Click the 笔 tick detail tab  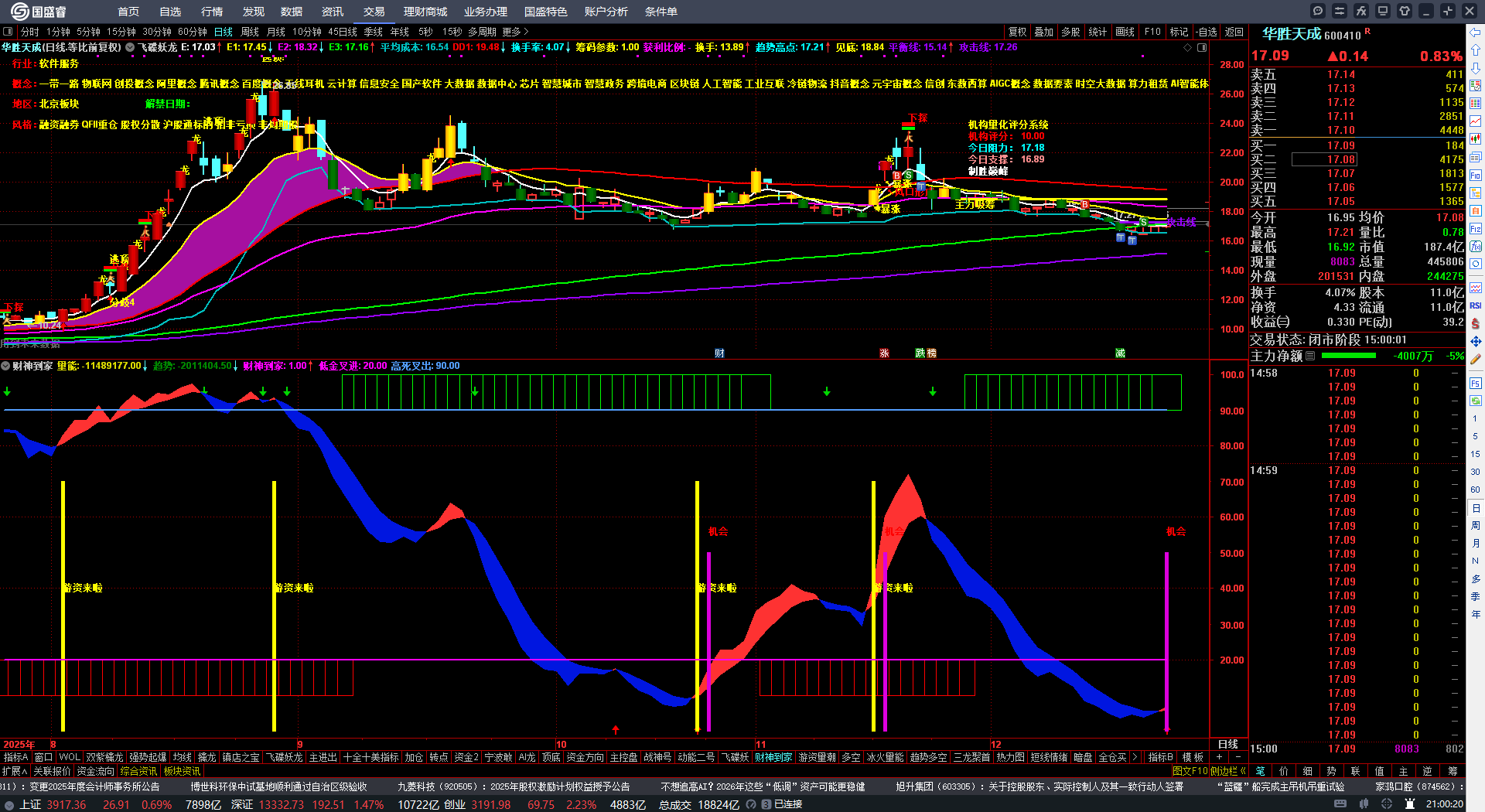pos(1261,771)
